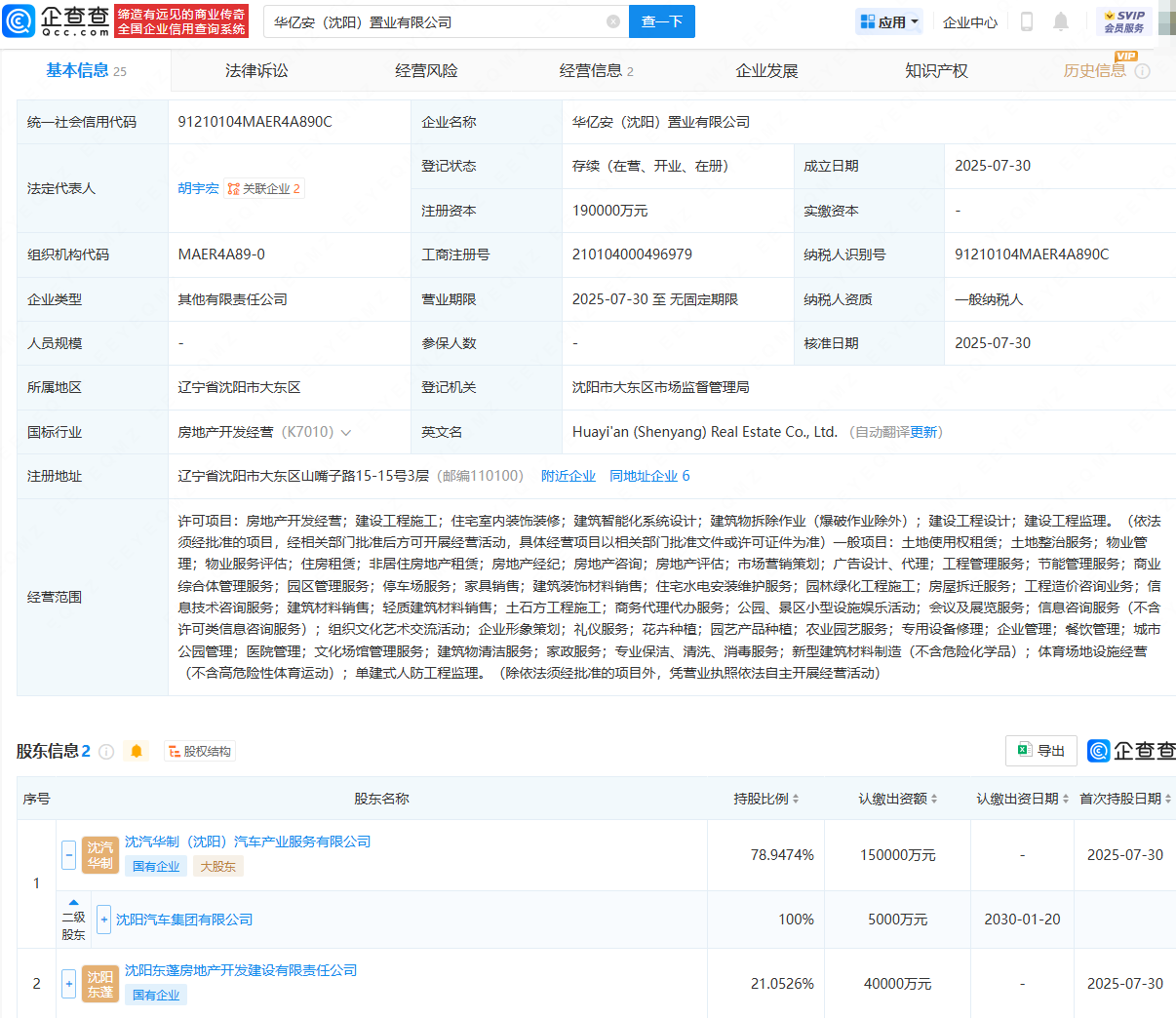The width and height of the screenshot is (1176, 1018).
Task: Switch to 经营信息 tab
Action: [x=596, y=70]
